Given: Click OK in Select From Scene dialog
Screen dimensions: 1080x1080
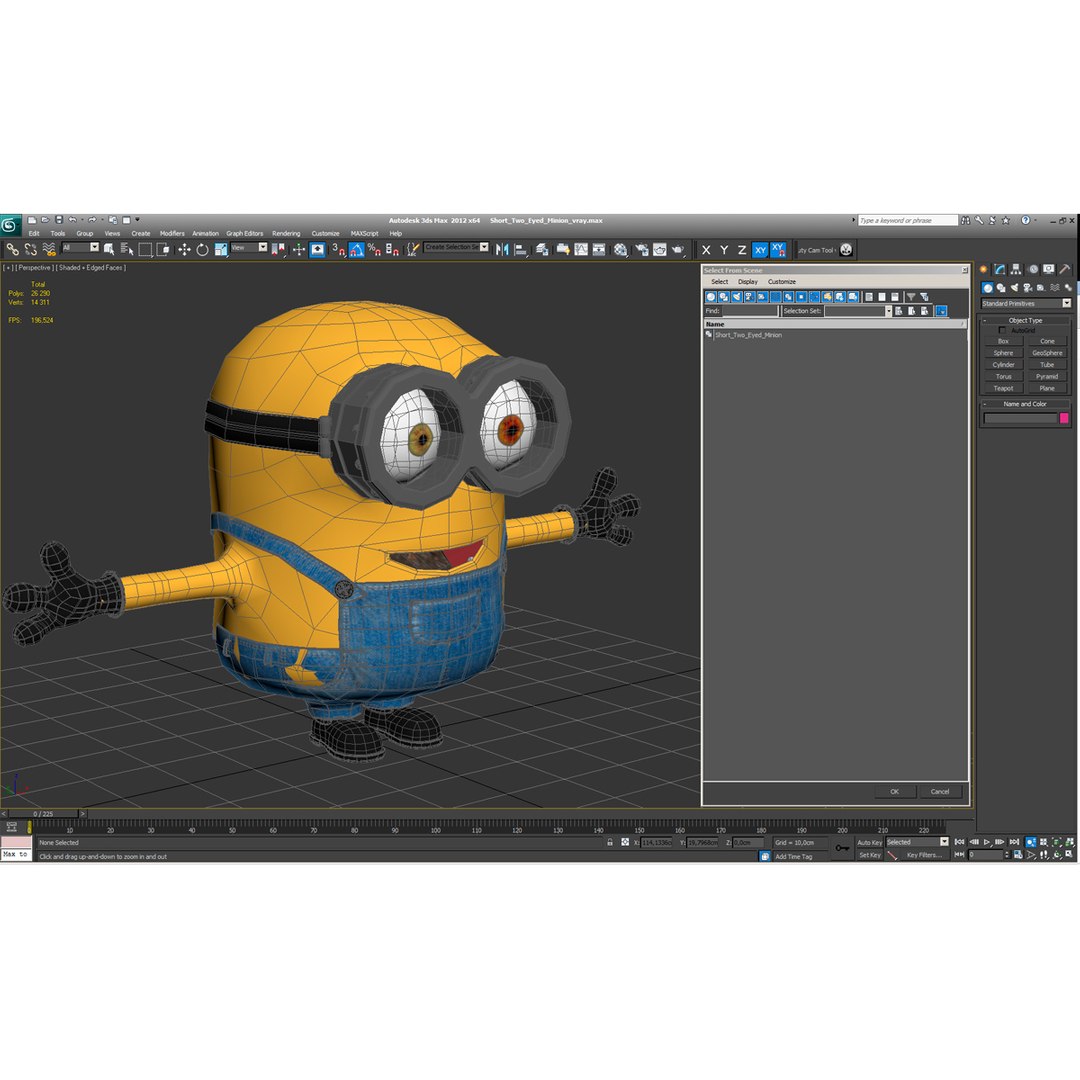Looking at the screenshot, I should [x=894, y=791].
